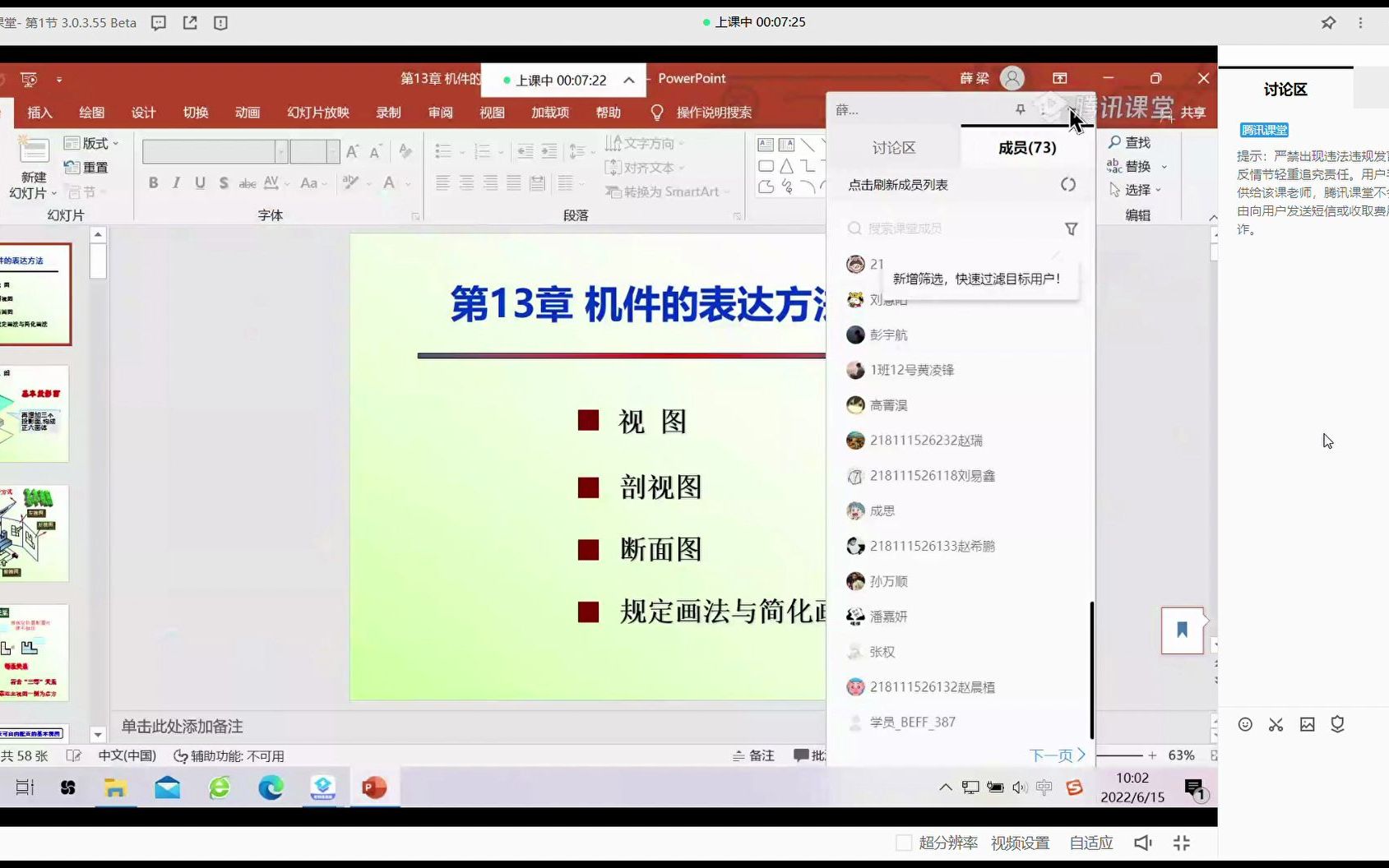Image resolution: width=1389 pixels, height=868 pixels.
Task: Open the 视图 ribbon tab
Action: click(492, 113)
